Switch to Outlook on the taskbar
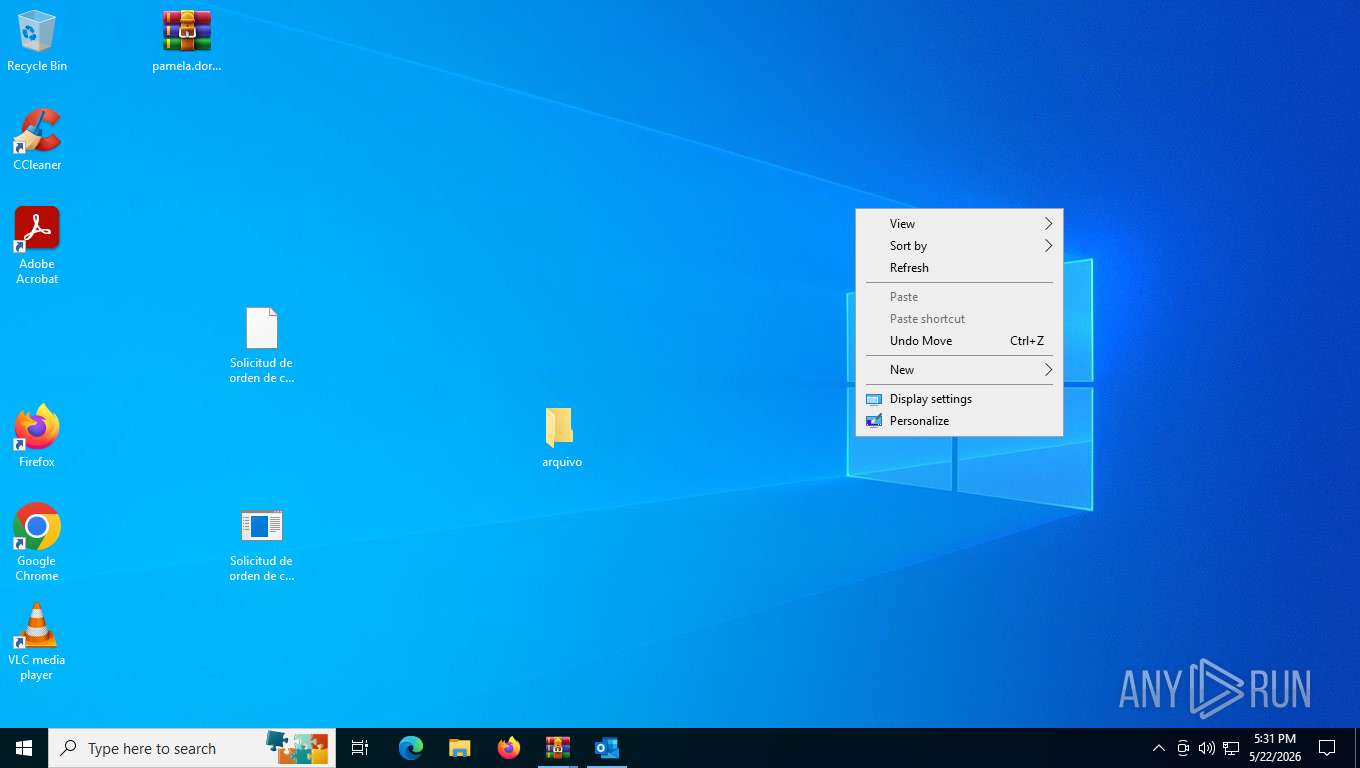This screenshot has width=1360, height=768. (607, 748)
